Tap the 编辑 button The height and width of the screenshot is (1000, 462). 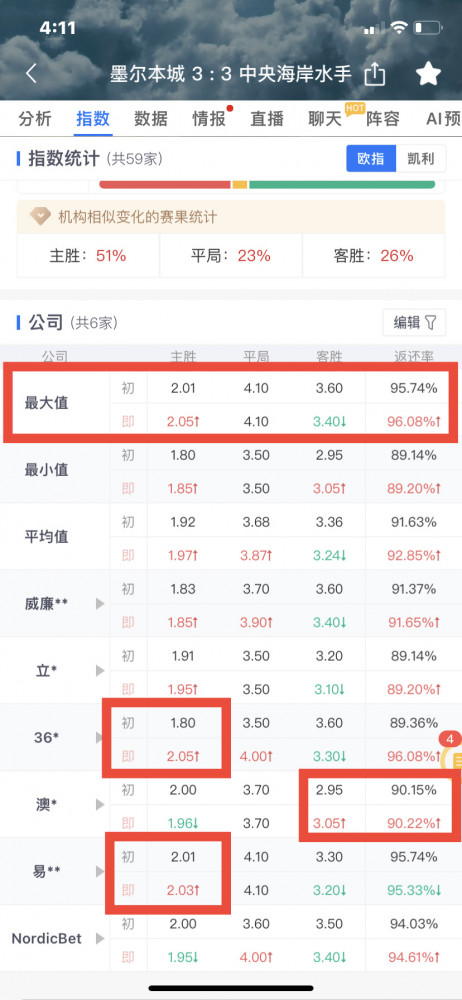tap(414, 323)
